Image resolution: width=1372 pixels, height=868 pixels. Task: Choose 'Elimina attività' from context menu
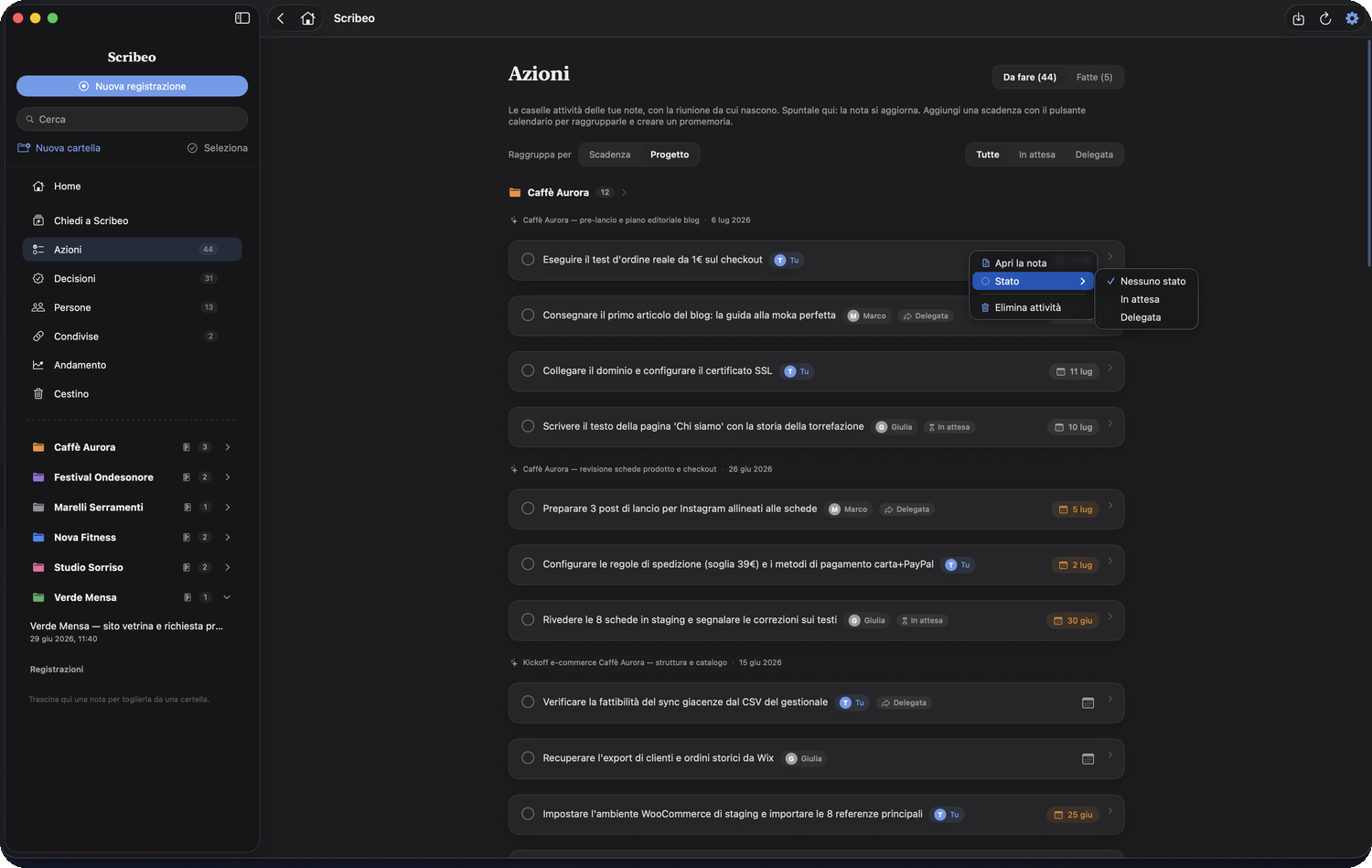pyautogui.click(x=1034, y=307)
